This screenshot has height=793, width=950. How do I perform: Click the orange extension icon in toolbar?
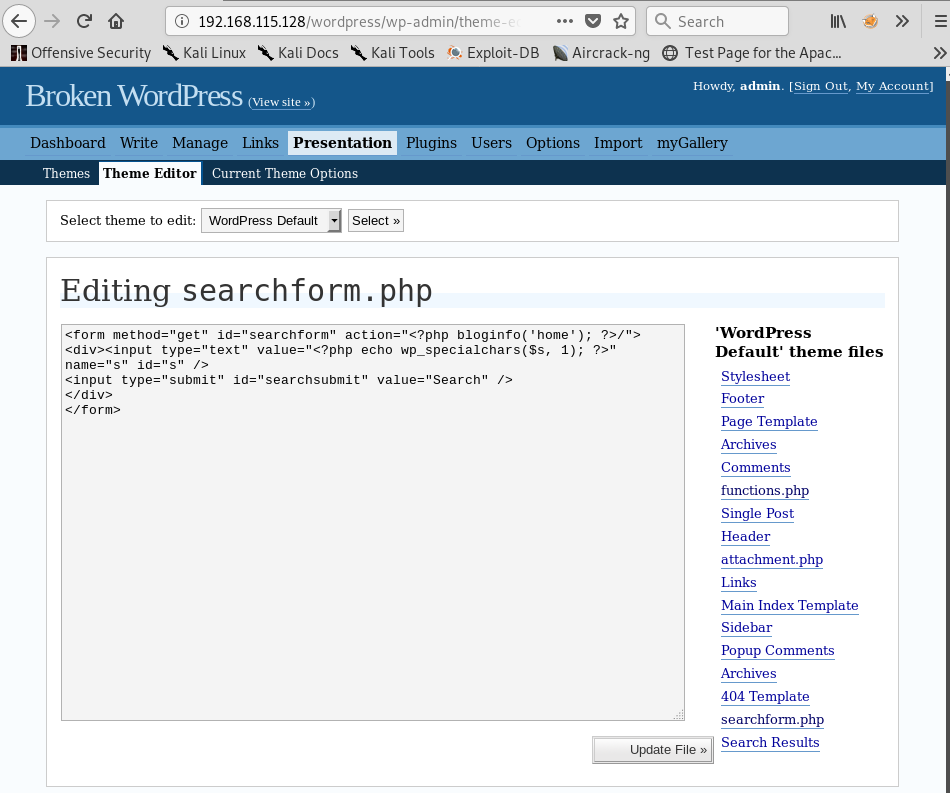[x=870, y=21]
